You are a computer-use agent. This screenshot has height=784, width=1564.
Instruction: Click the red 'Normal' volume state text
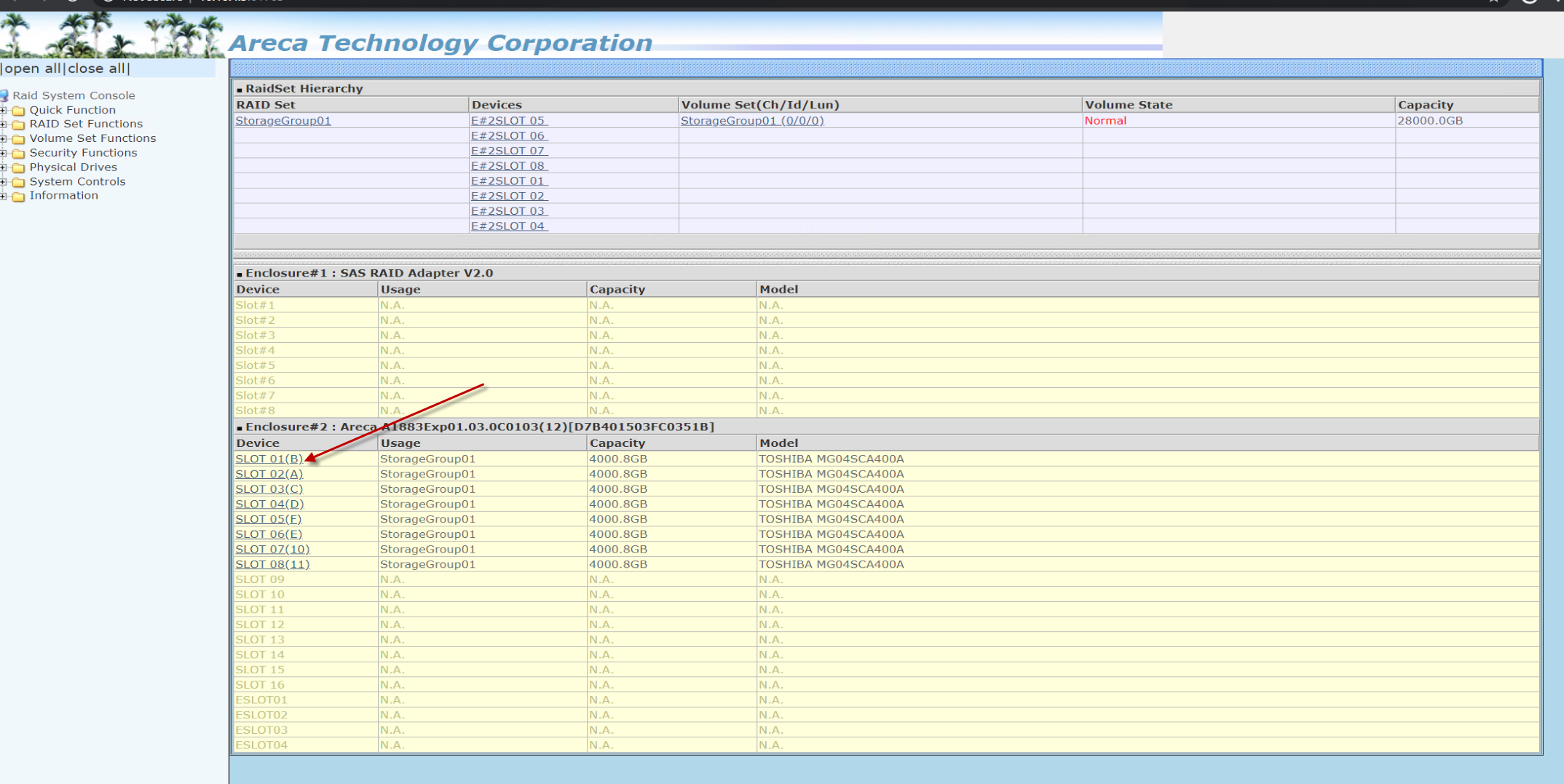[x=1105, y=121]
